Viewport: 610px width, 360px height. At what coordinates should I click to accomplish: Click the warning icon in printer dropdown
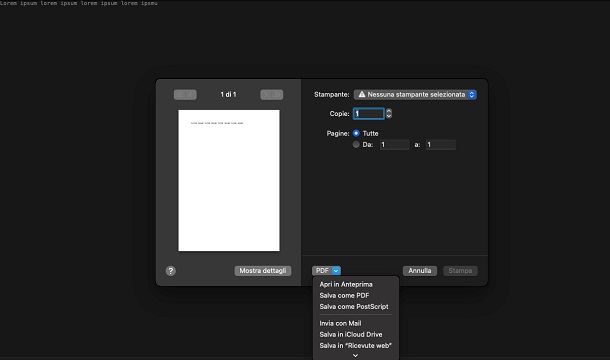pos(362,95)
